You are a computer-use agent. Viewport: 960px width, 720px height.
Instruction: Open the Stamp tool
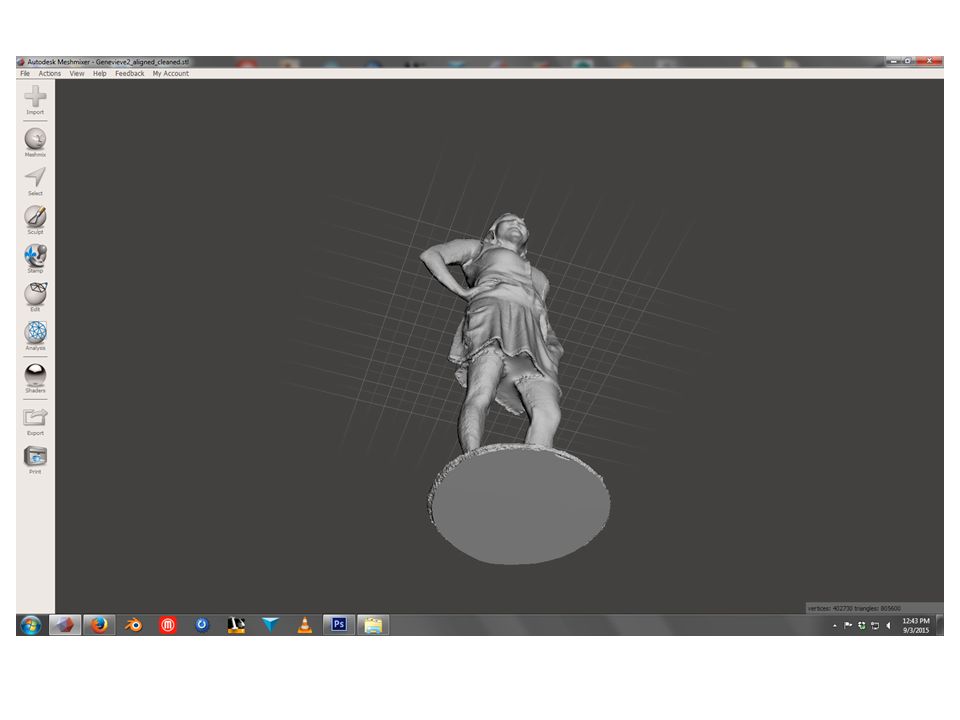pos(35,258)
